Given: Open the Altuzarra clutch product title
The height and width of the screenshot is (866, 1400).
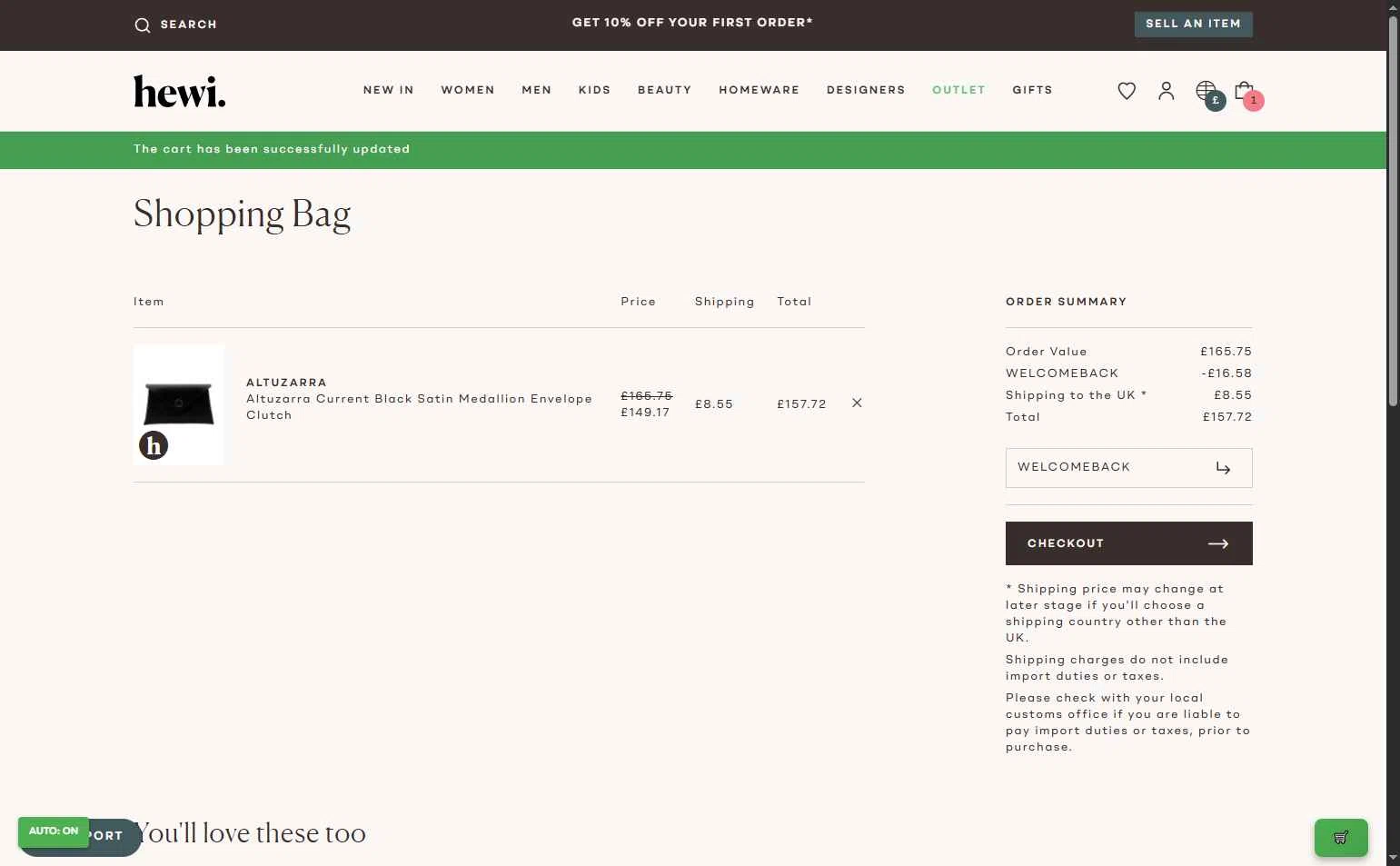Looking at the screenshot, I should [419, 407].
